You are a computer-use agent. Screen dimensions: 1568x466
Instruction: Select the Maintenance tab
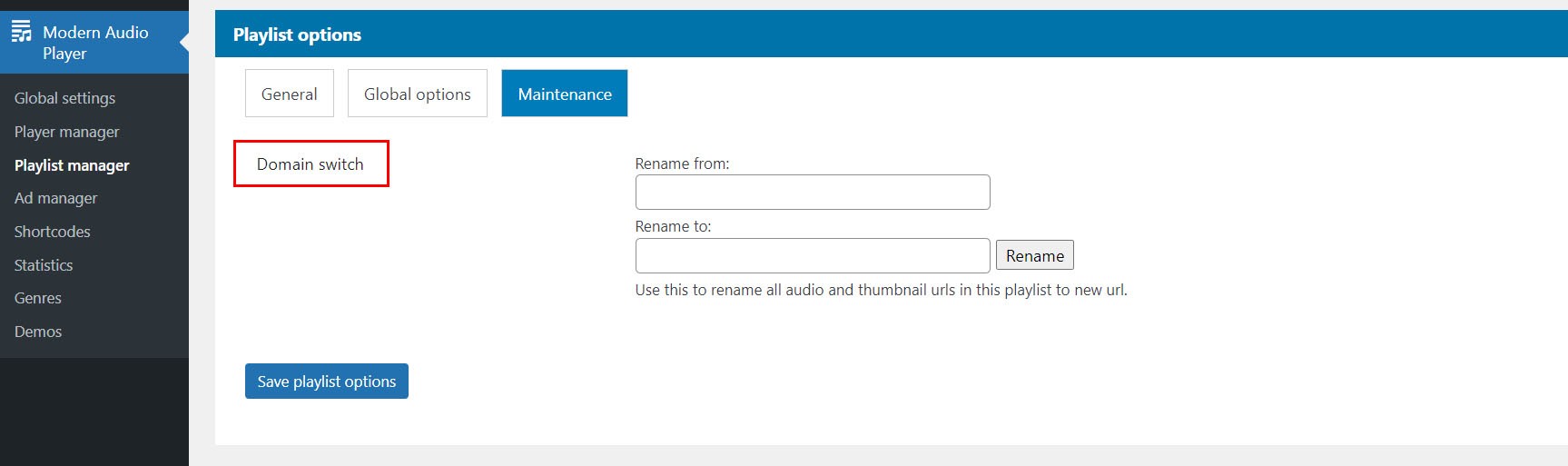[x=564, y=94]
